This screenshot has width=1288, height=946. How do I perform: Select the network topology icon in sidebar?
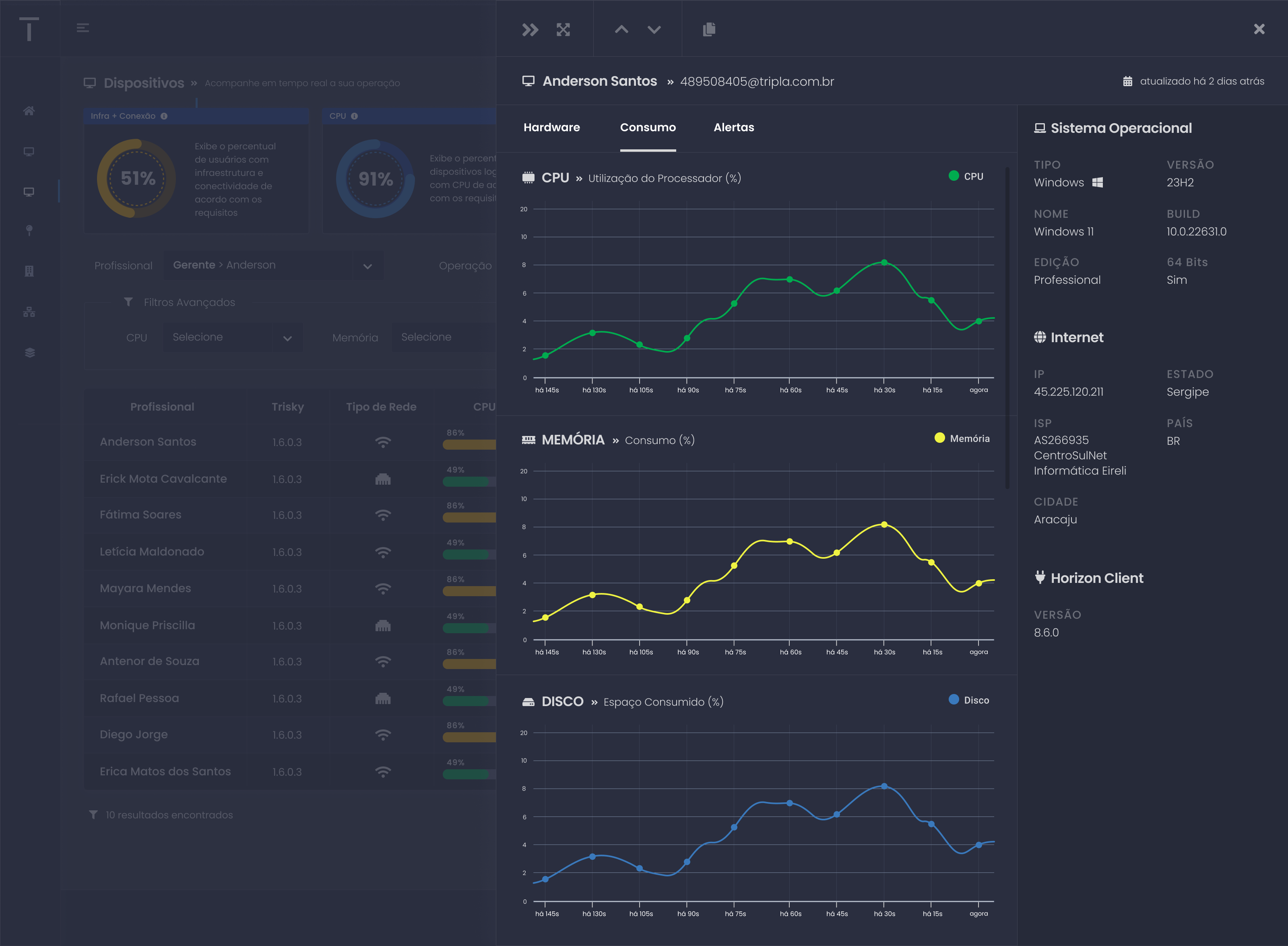(29, 312)
